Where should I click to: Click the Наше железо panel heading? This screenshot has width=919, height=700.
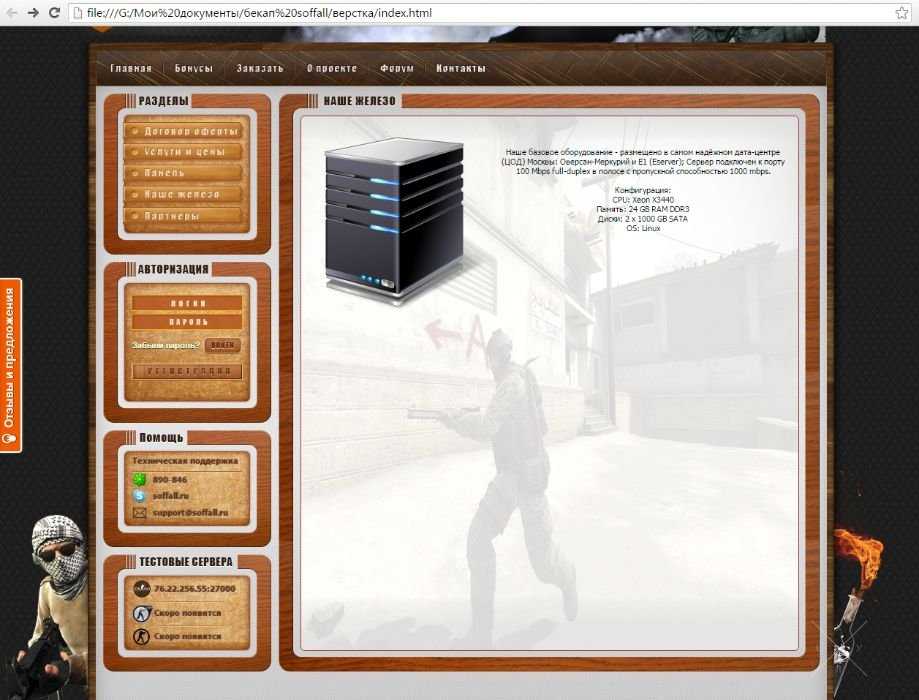click(359, 101)
